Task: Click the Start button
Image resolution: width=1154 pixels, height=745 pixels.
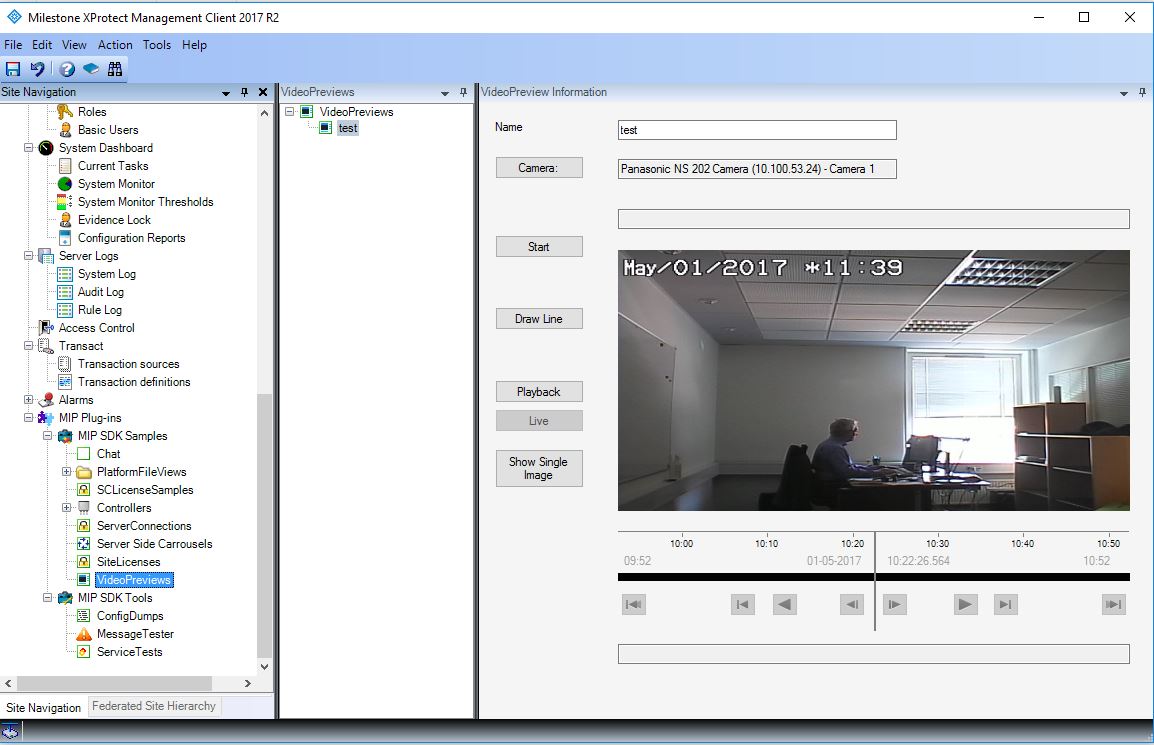Action: (539, 247)
